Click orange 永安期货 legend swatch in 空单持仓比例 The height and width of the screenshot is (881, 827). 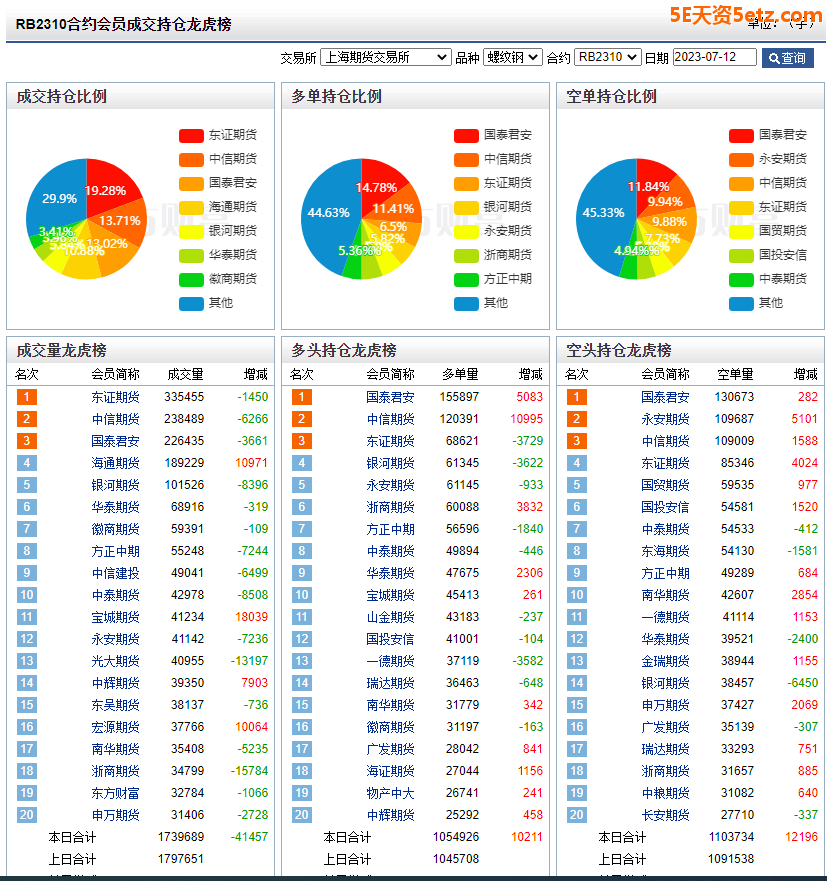[741, 159]
